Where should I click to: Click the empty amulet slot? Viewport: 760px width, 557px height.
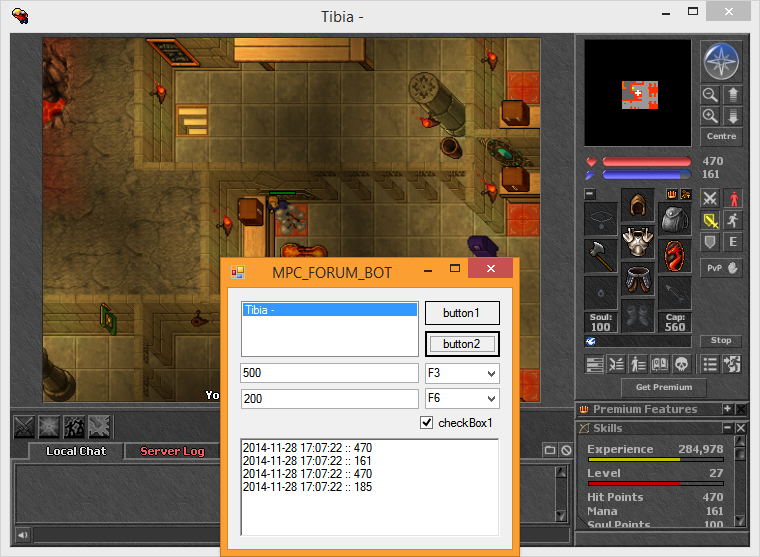pos(601,219)
